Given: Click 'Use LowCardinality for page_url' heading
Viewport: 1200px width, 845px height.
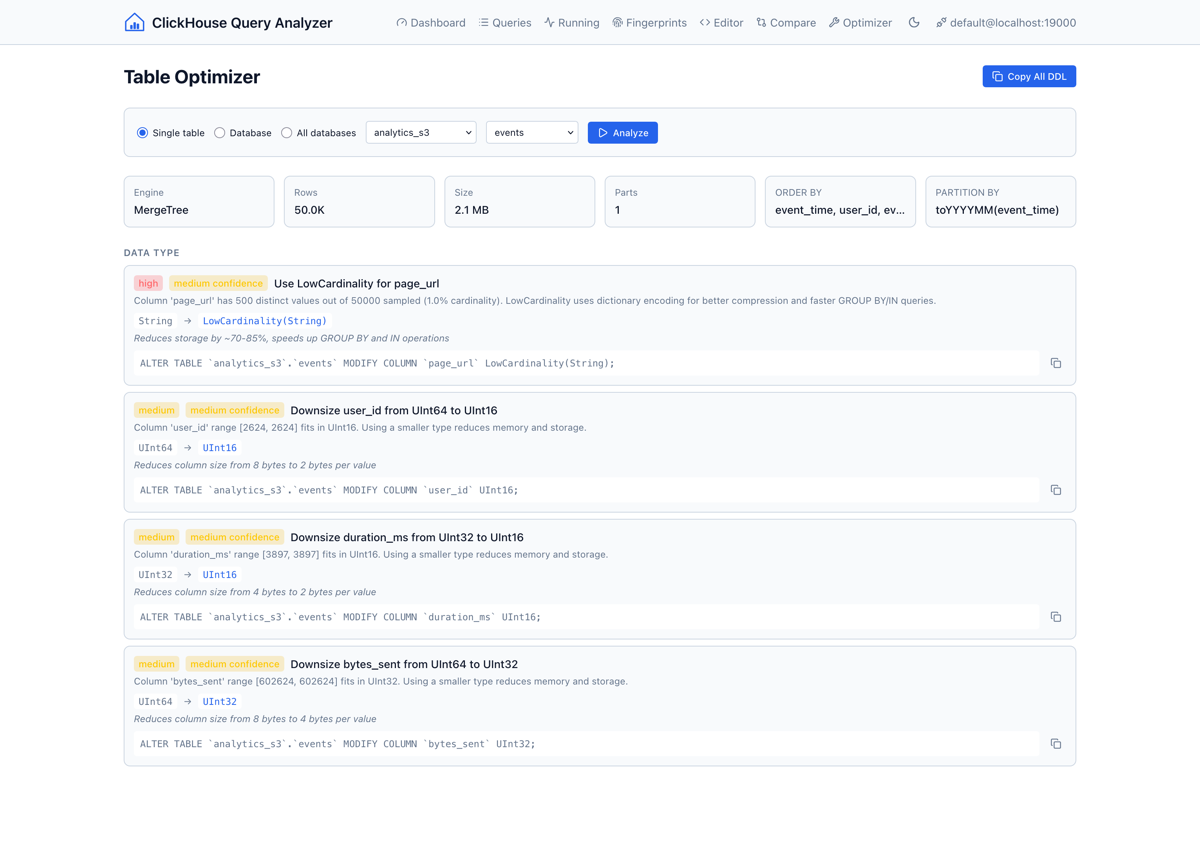Looking at the screenshot, I should (356, 283).
